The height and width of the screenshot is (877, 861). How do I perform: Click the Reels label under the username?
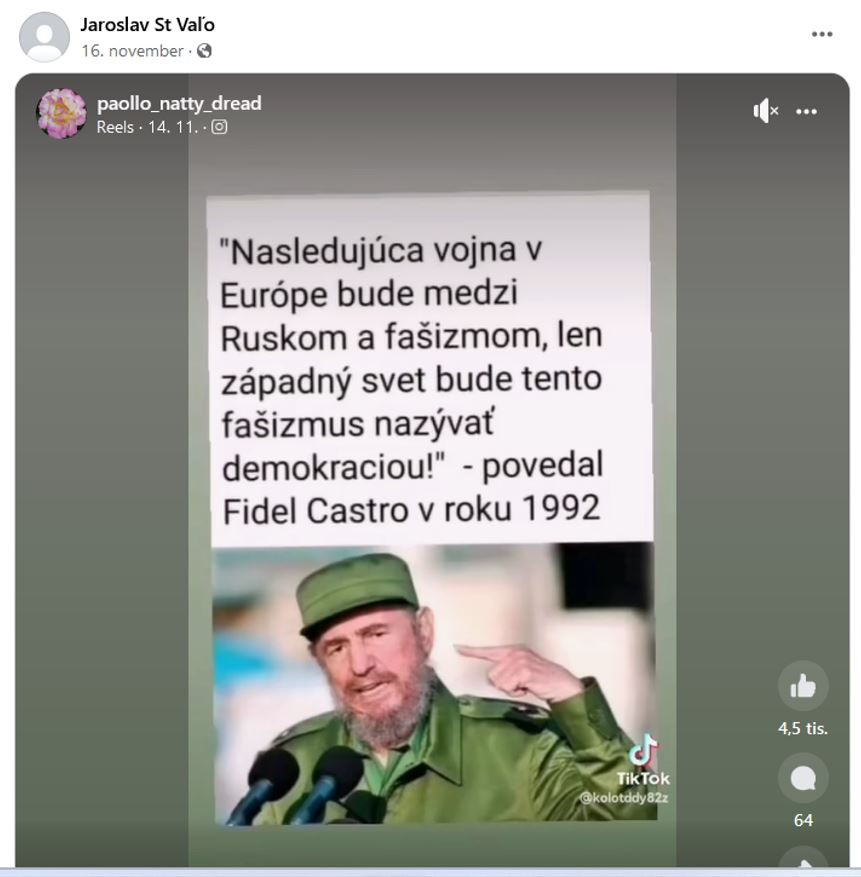(115, 128)
